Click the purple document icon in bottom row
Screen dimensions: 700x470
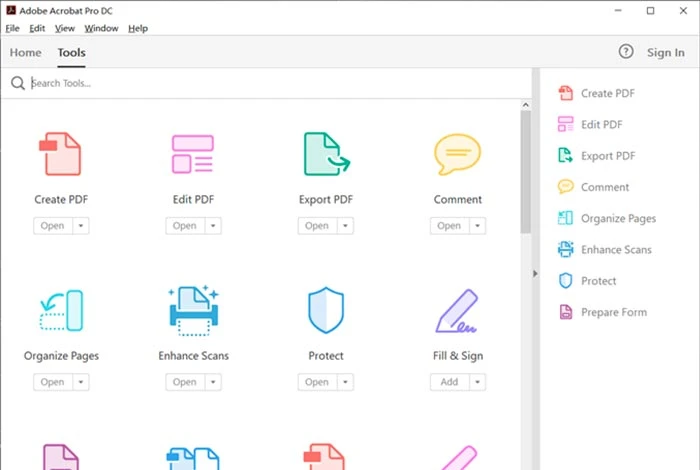pos(61,456)
